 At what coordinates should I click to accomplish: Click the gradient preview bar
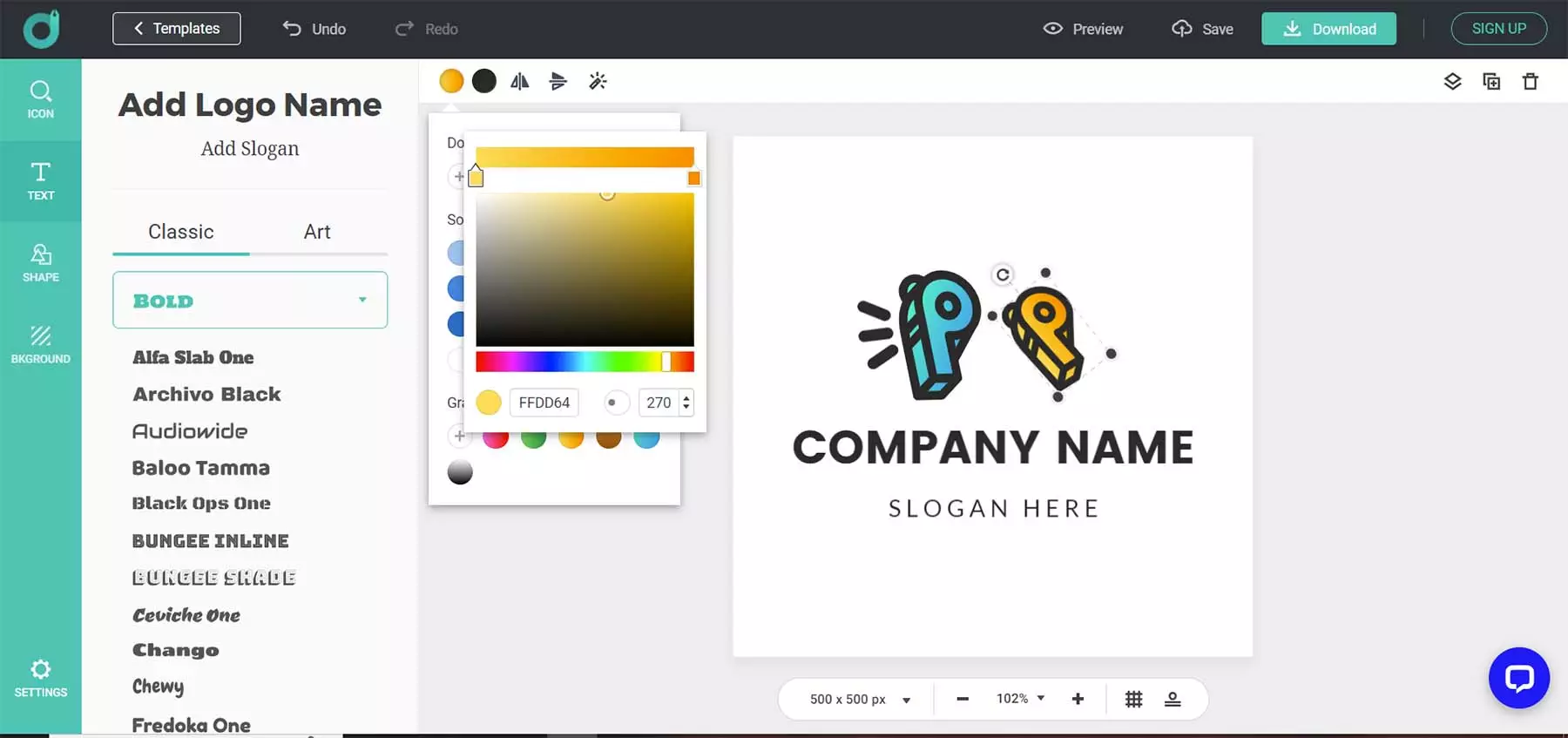click(585, 157)
